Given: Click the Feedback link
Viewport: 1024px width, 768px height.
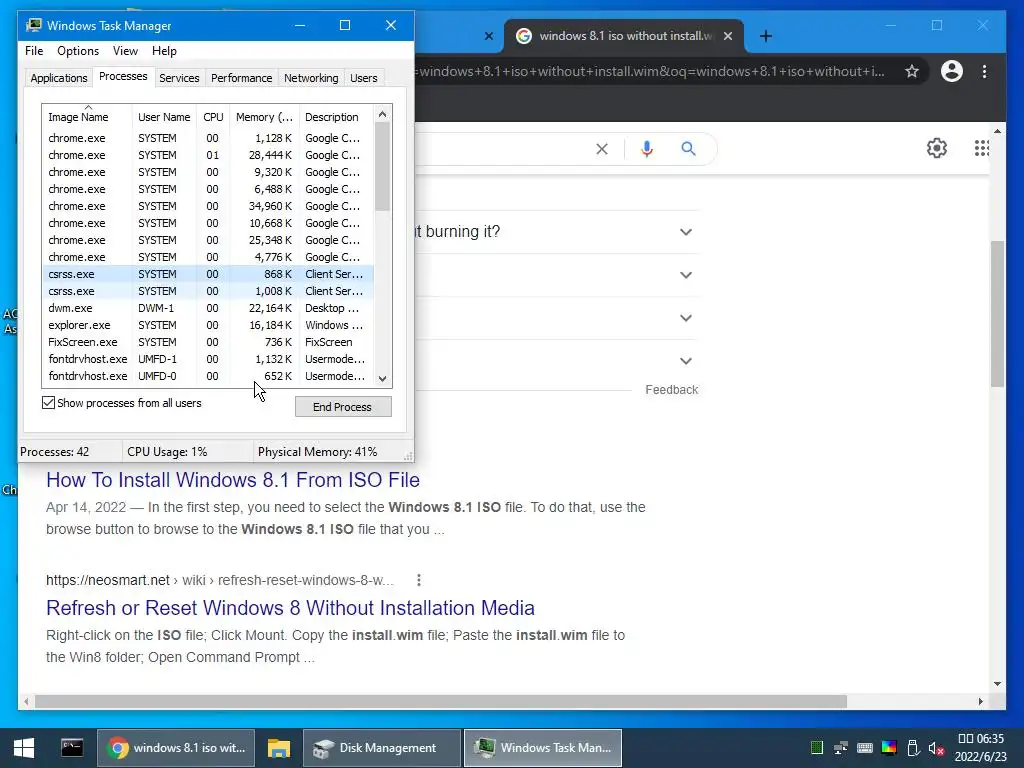Looking at the screenshot, I should (671, 390).
